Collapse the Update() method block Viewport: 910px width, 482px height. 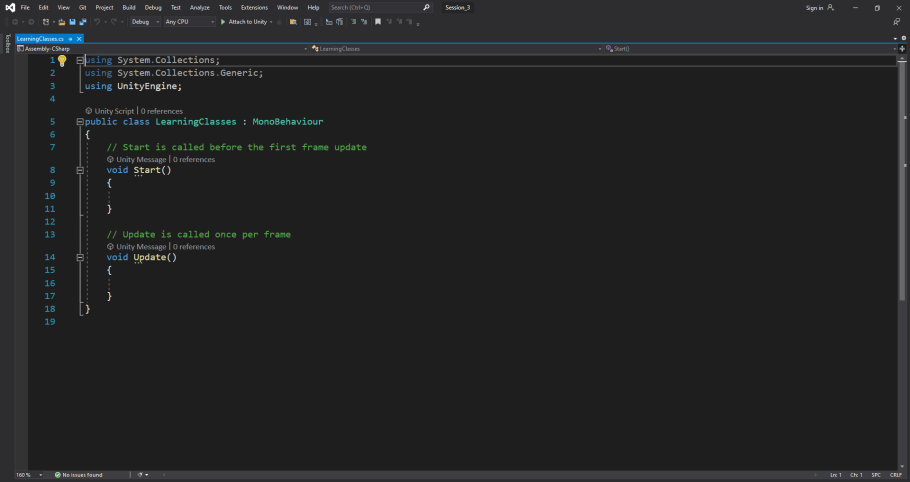click(x=80, y=258)
